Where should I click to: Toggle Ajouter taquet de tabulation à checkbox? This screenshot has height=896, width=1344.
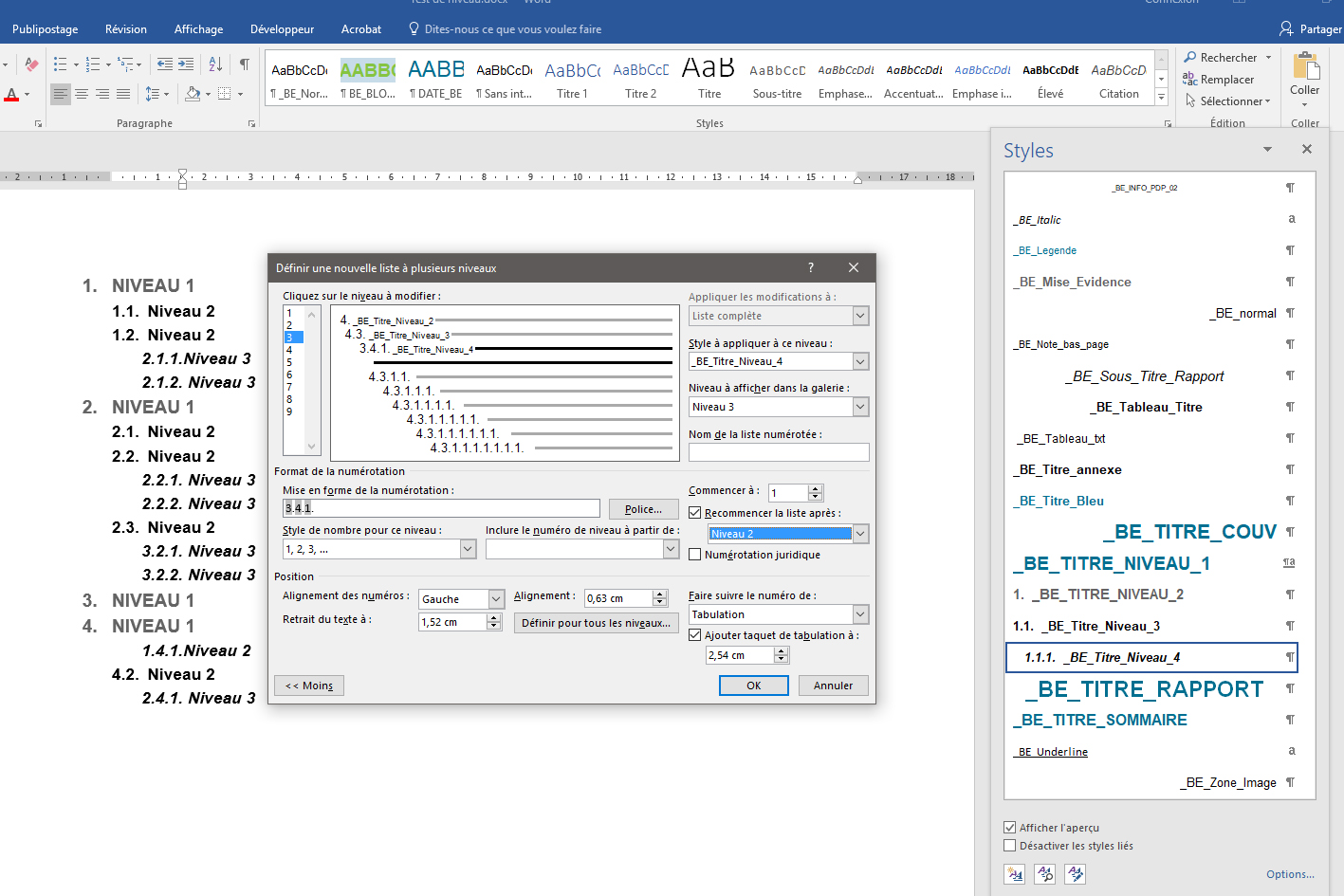click(695, 635)
